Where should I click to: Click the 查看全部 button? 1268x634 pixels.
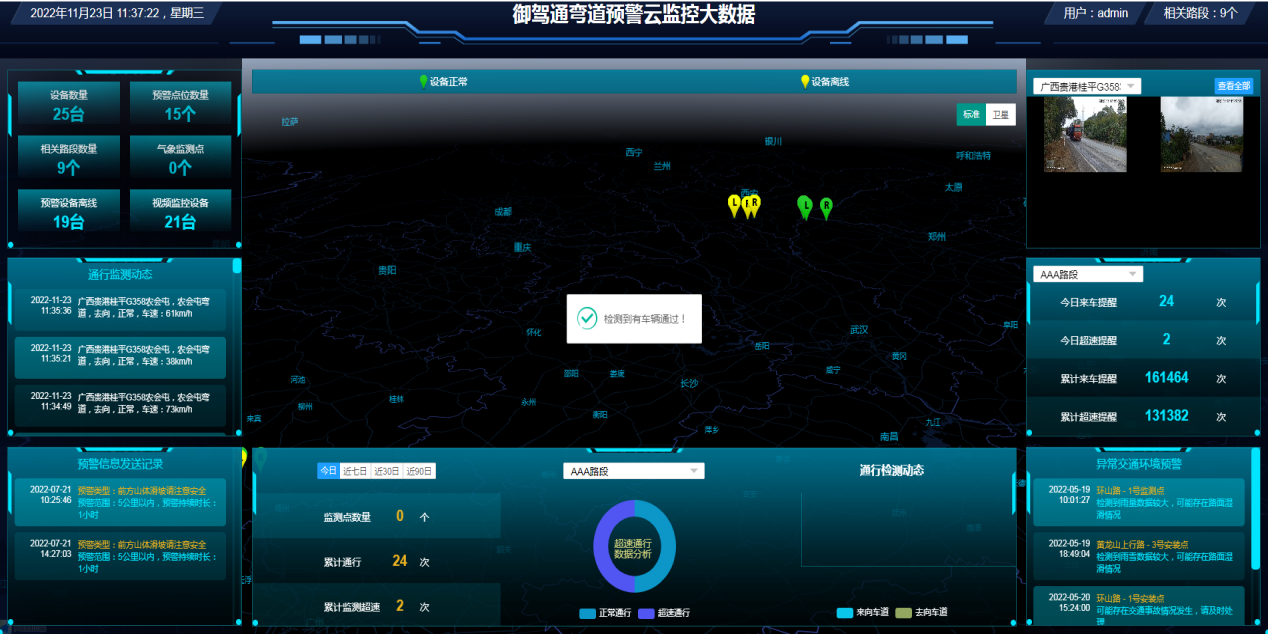point(1233,86)
